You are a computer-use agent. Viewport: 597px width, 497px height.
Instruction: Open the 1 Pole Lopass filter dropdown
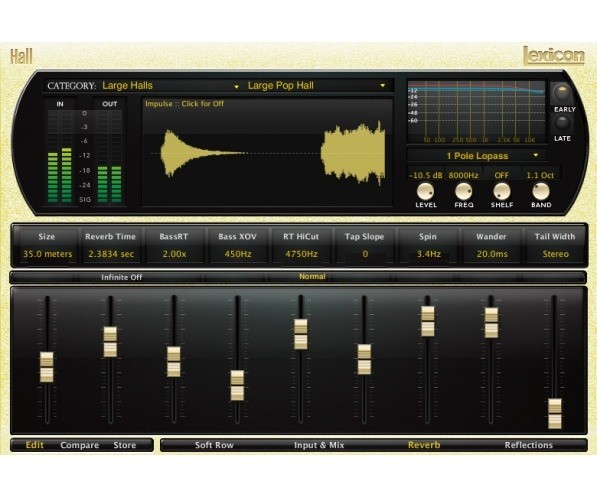[477, 155]
